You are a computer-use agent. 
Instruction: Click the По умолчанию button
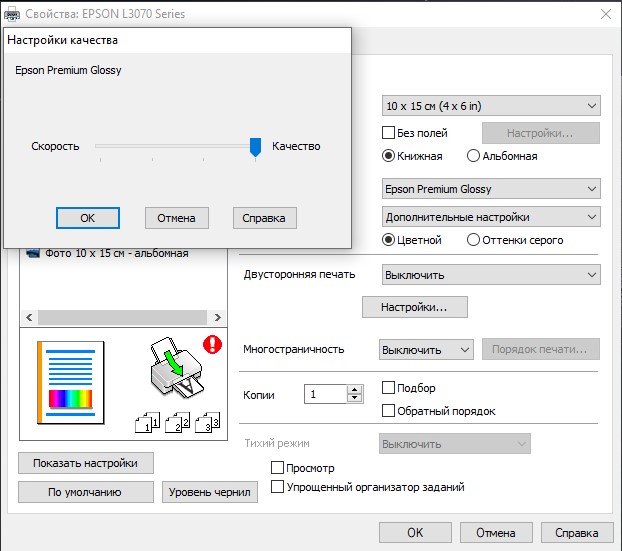click(x=86, y=492)
